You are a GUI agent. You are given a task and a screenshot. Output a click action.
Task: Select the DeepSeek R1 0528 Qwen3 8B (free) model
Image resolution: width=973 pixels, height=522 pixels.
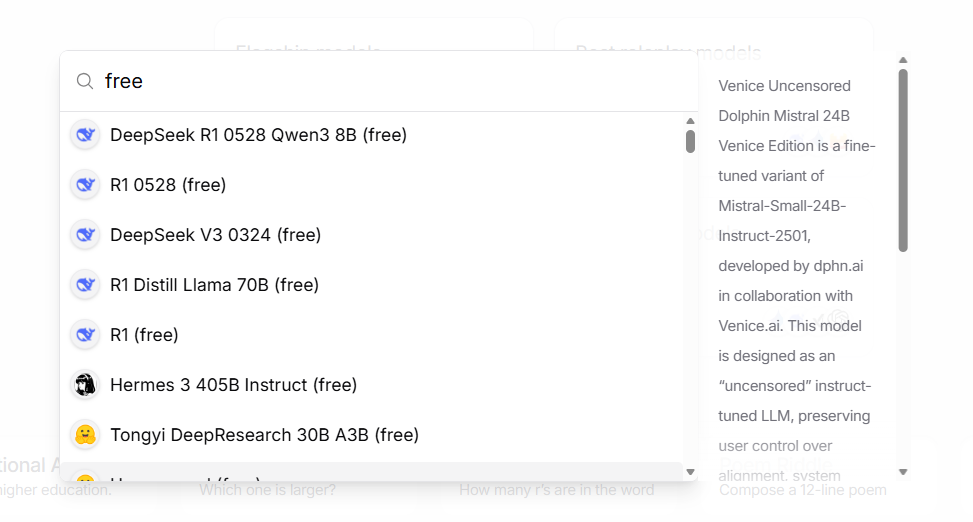pyautogui.click(x=258, y=135)
